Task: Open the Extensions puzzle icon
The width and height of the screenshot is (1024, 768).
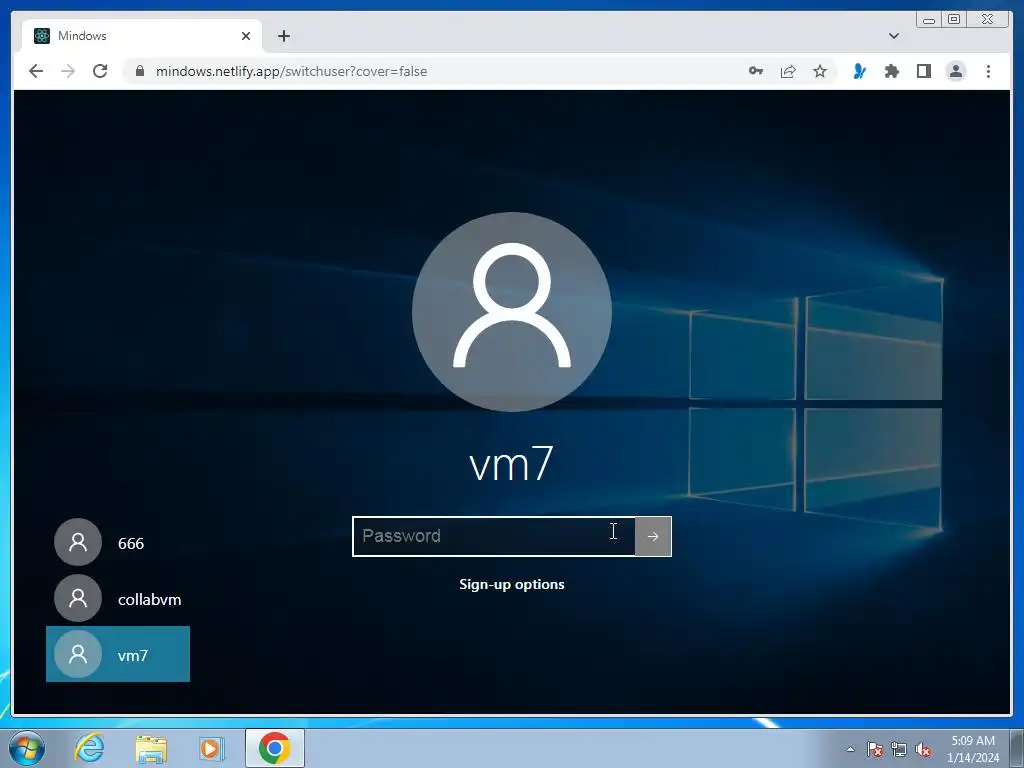Action: [891, 71]
